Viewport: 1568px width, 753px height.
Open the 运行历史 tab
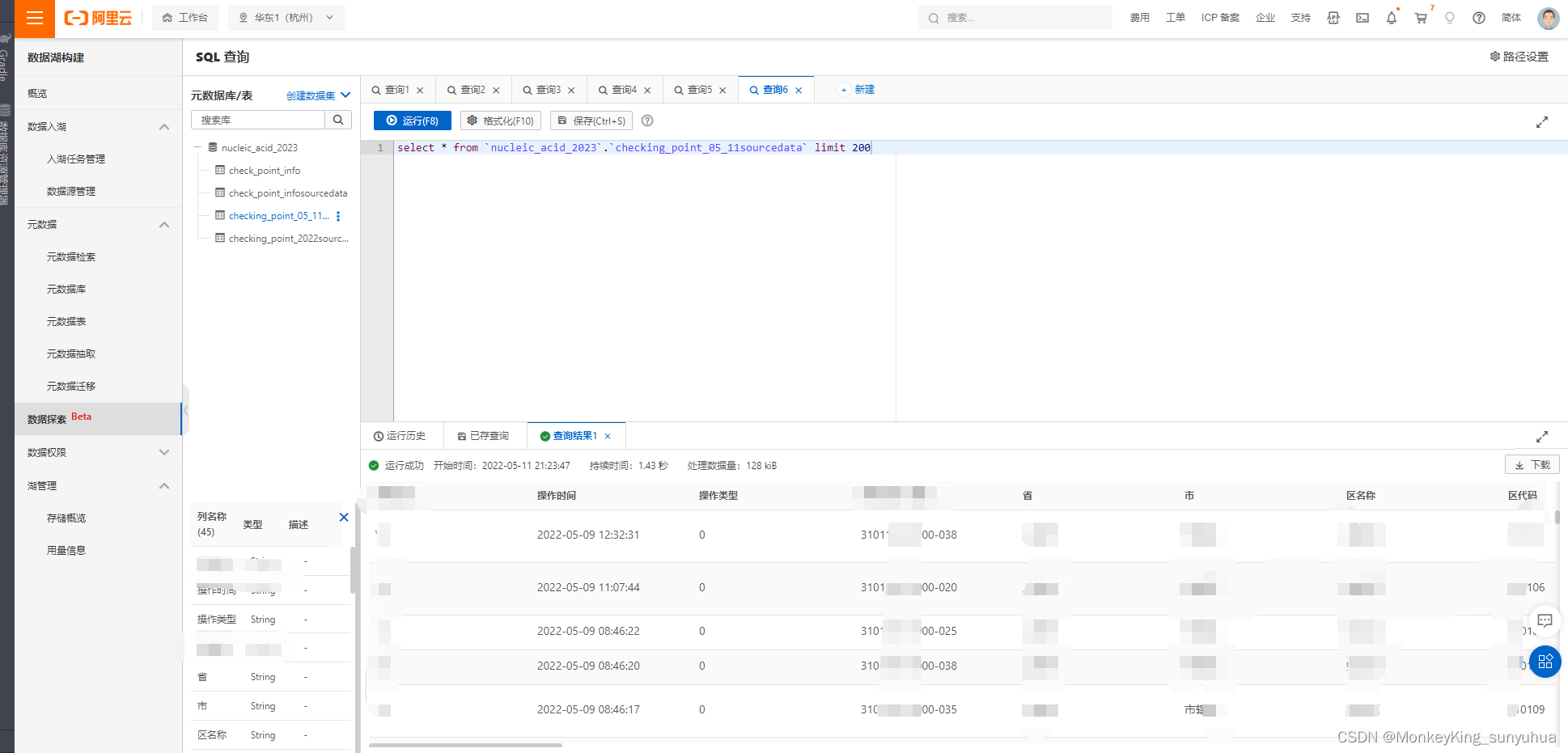[x=400, y=436]
